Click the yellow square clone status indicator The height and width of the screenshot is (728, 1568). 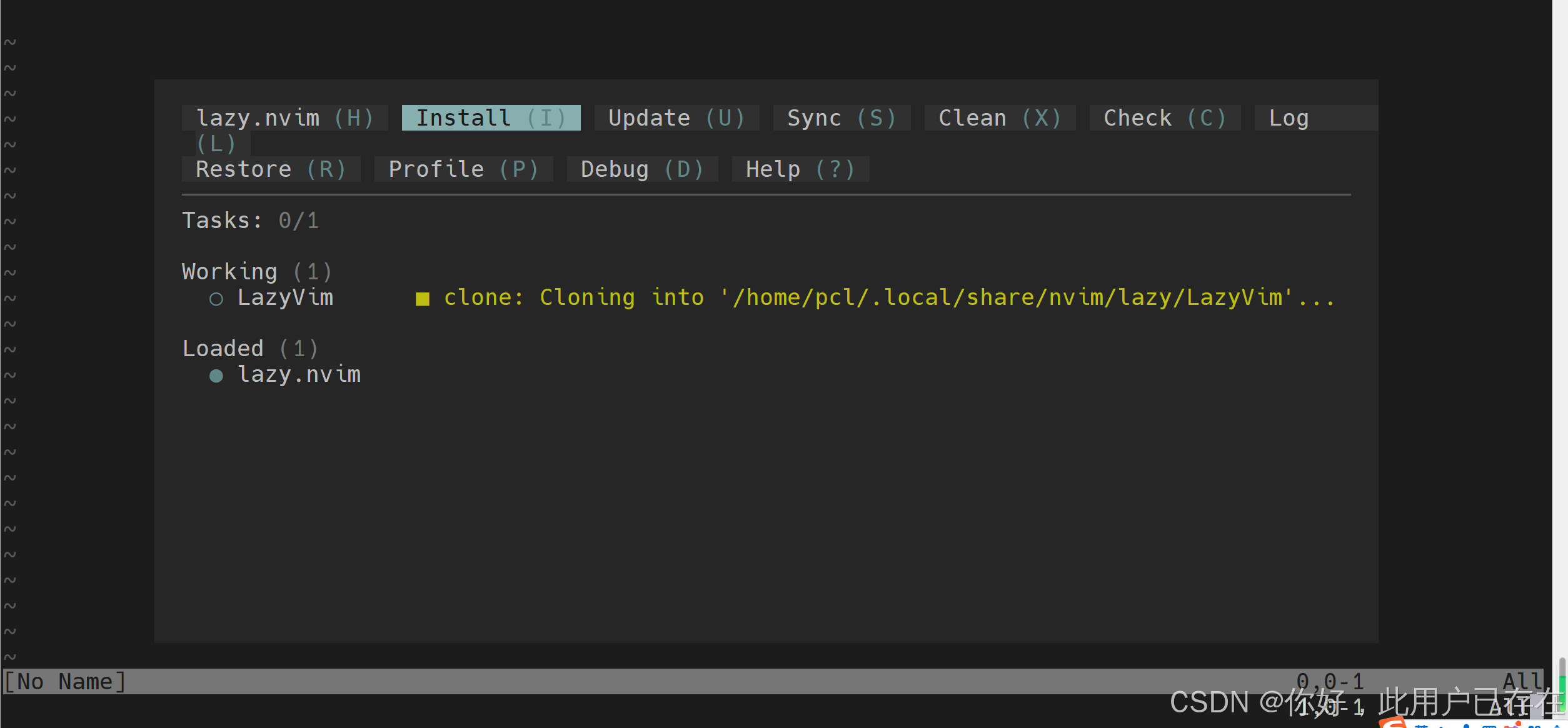(x=423, y=299)
